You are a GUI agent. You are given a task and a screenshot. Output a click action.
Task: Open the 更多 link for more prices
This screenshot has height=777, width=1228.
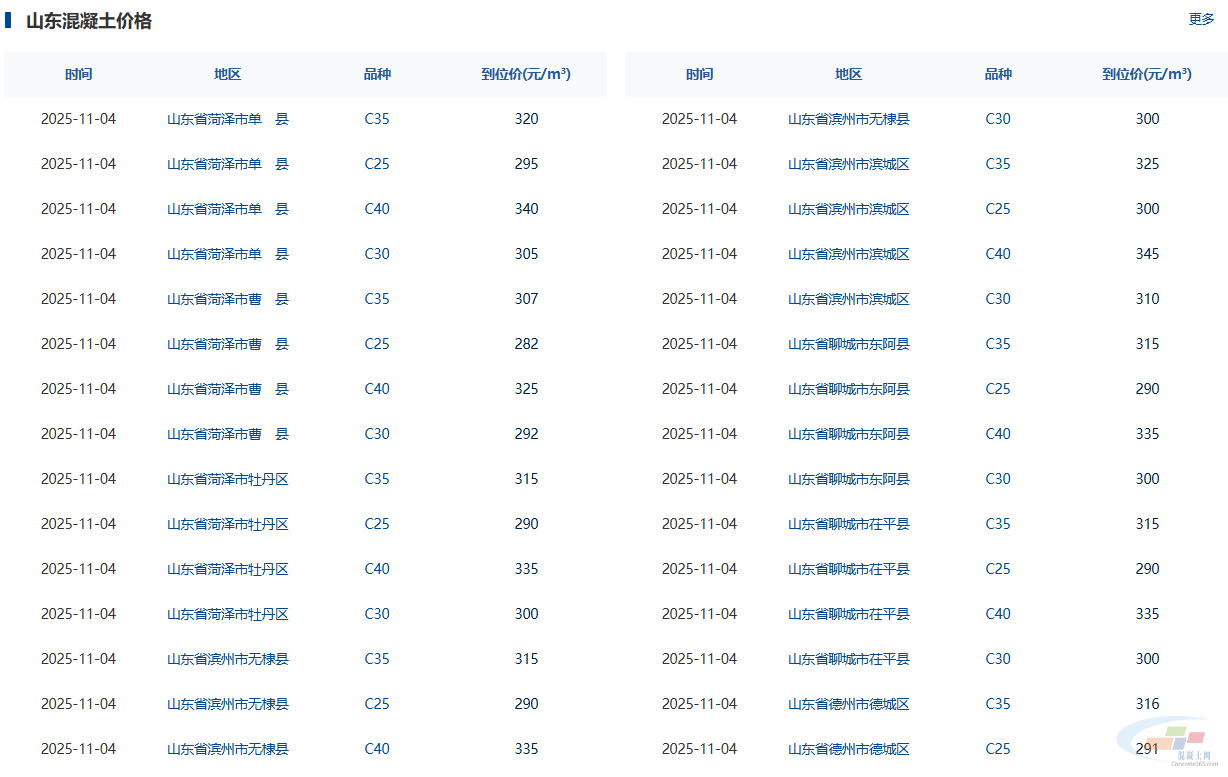tap(1201, 19)
